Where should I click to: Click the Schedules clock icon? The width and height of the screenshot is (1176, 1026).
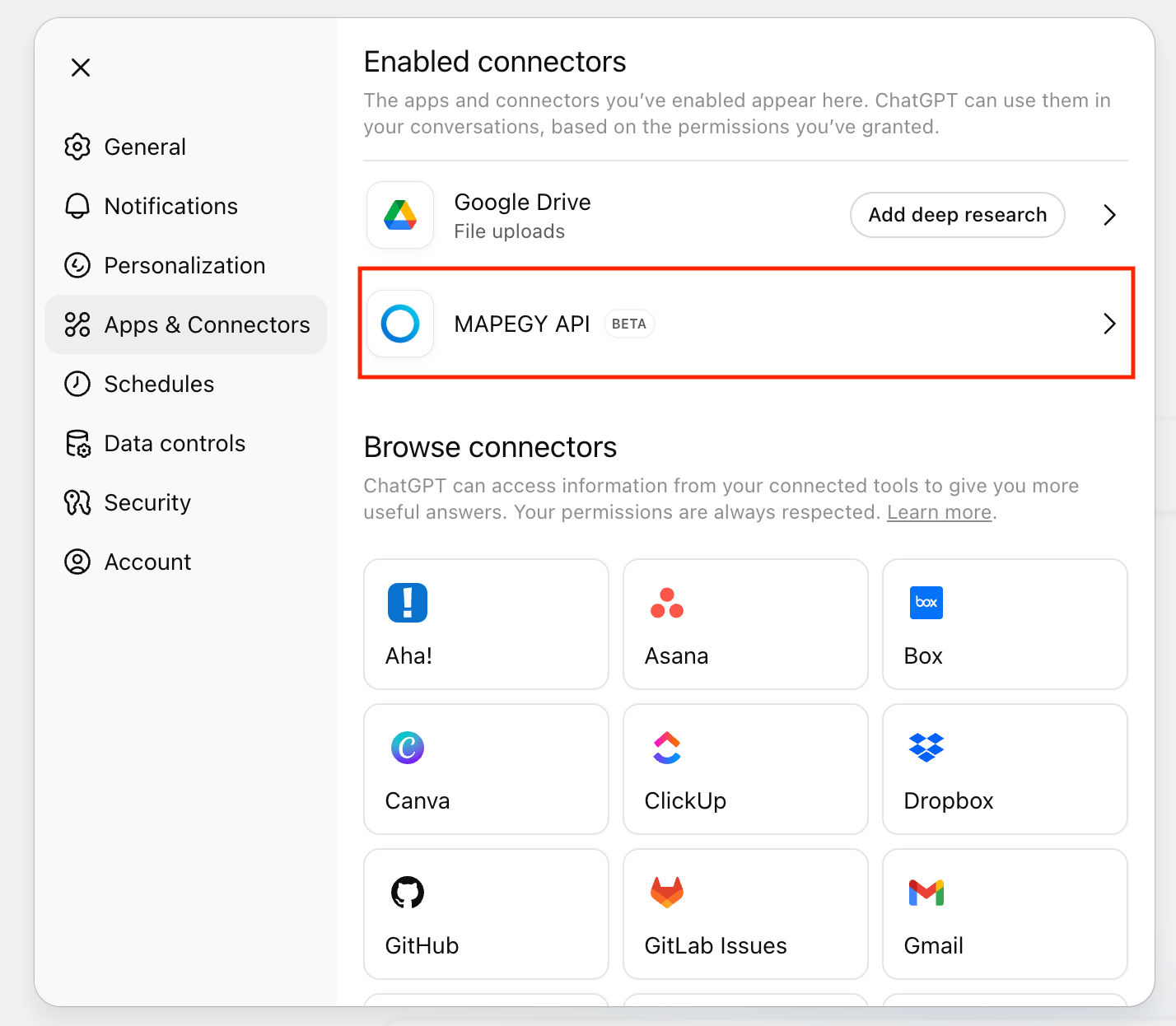[x=77, y=384]
